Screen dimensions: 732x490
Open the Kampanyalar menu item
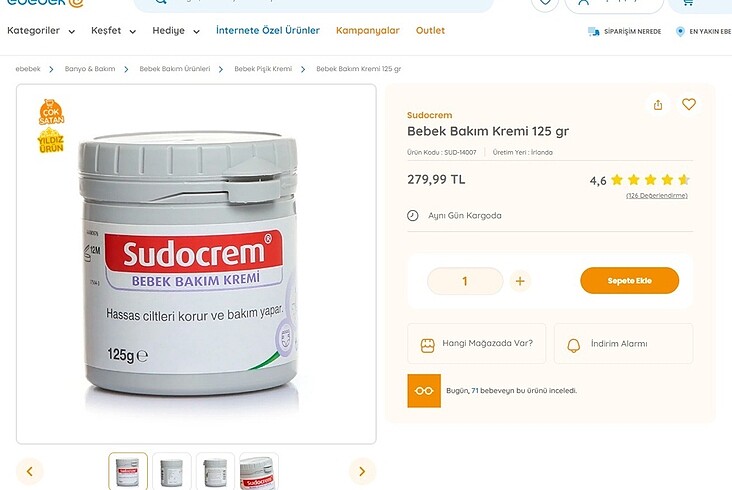pyautogui.click(x=368, y=31)
